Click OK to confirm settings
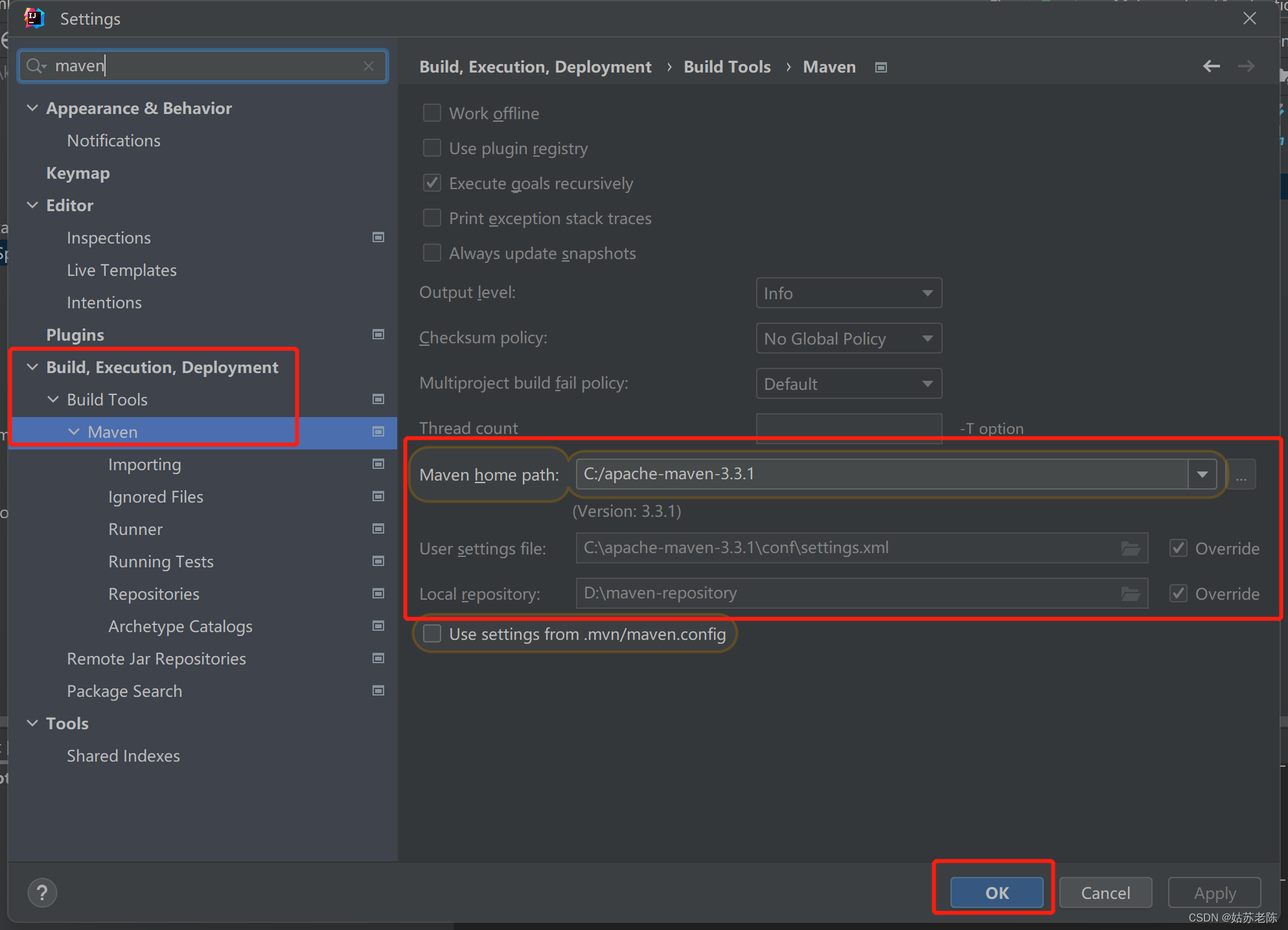 [x=997, y=893]
